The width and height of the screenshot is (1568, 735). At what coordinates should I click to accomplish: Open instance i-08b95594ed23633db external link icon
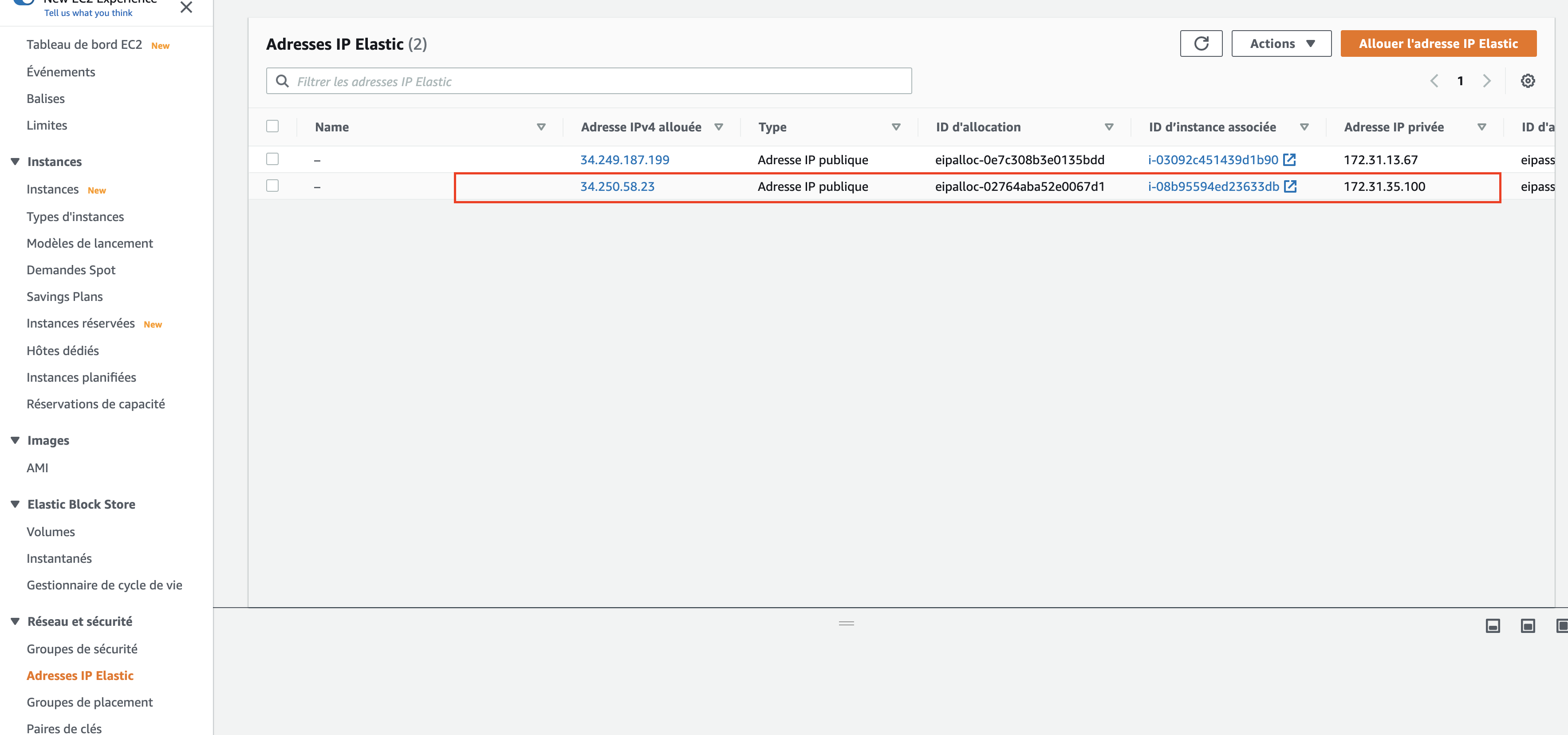1290,186
